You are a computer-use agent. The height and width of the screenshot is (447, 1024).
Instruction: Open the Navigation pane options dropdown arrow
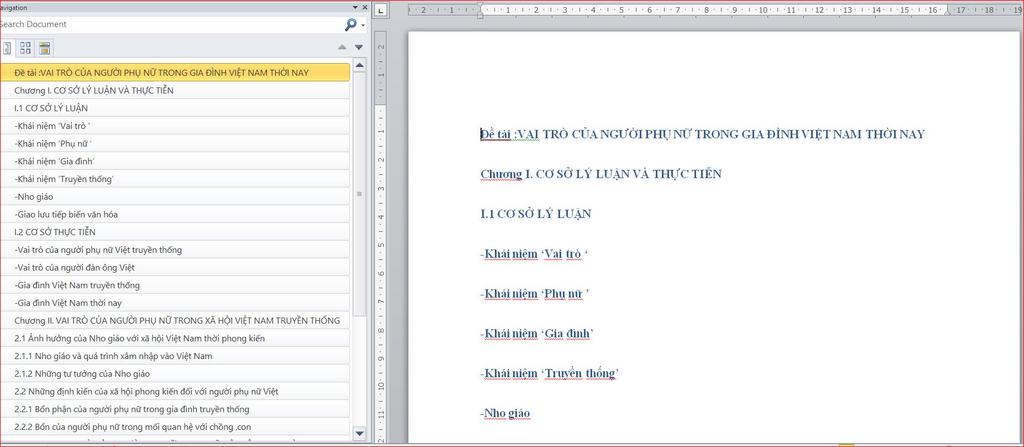click(355, 7)
